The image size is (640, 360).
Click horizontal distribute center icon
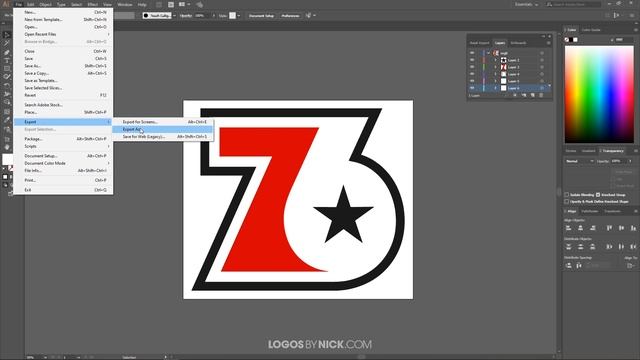click(621, 247)
